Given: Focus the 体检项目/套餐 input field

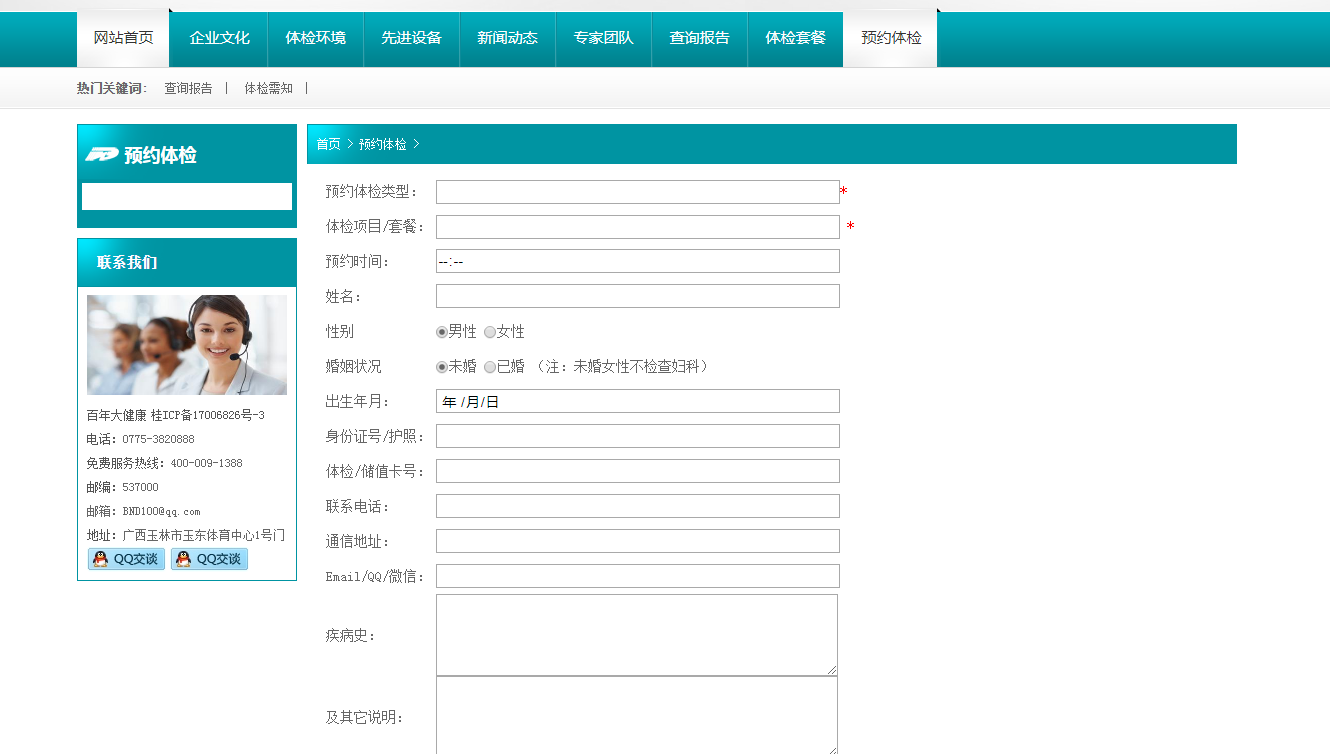Looking at the screenshot, I should [637, 227].
